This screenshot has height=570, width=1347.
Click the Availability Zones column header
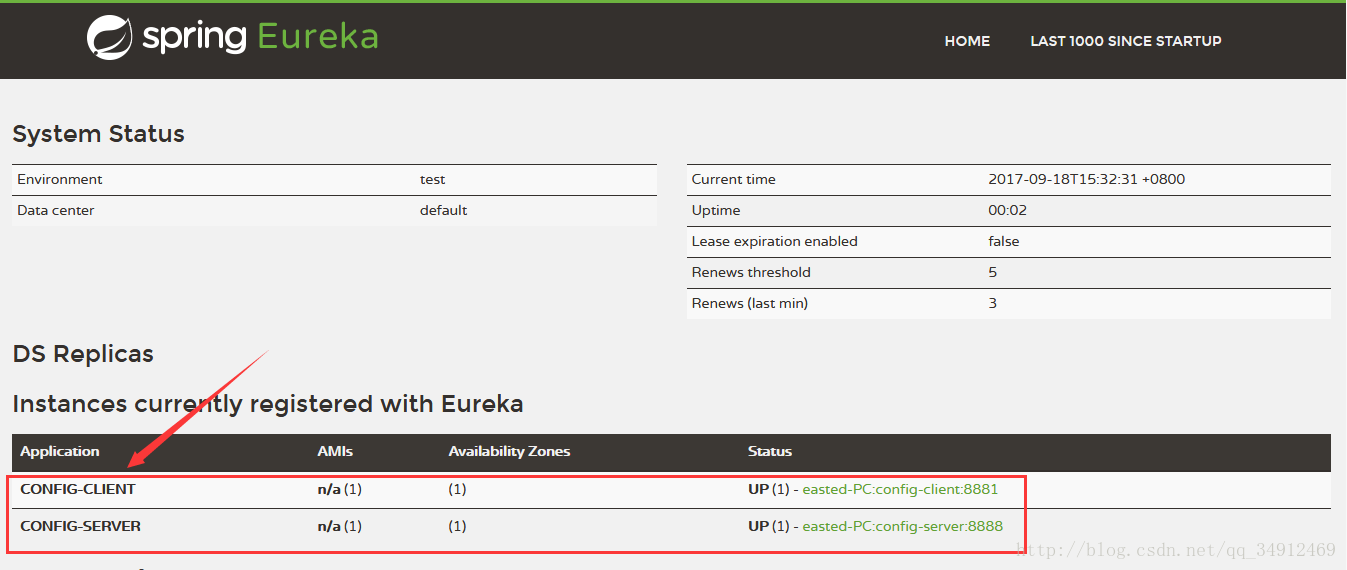point(509,451)
